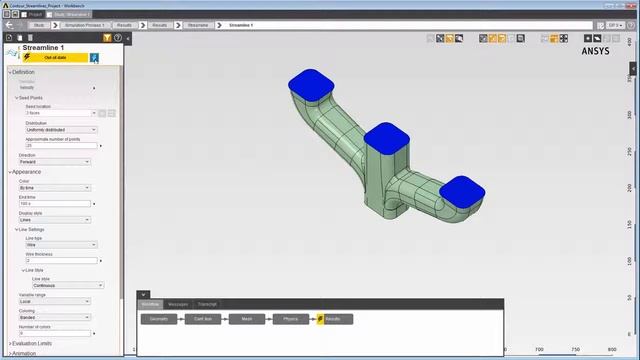This screenshot has width=640, height=360.
Task: Open the Distribution dropdown
Action: [61, 130]
